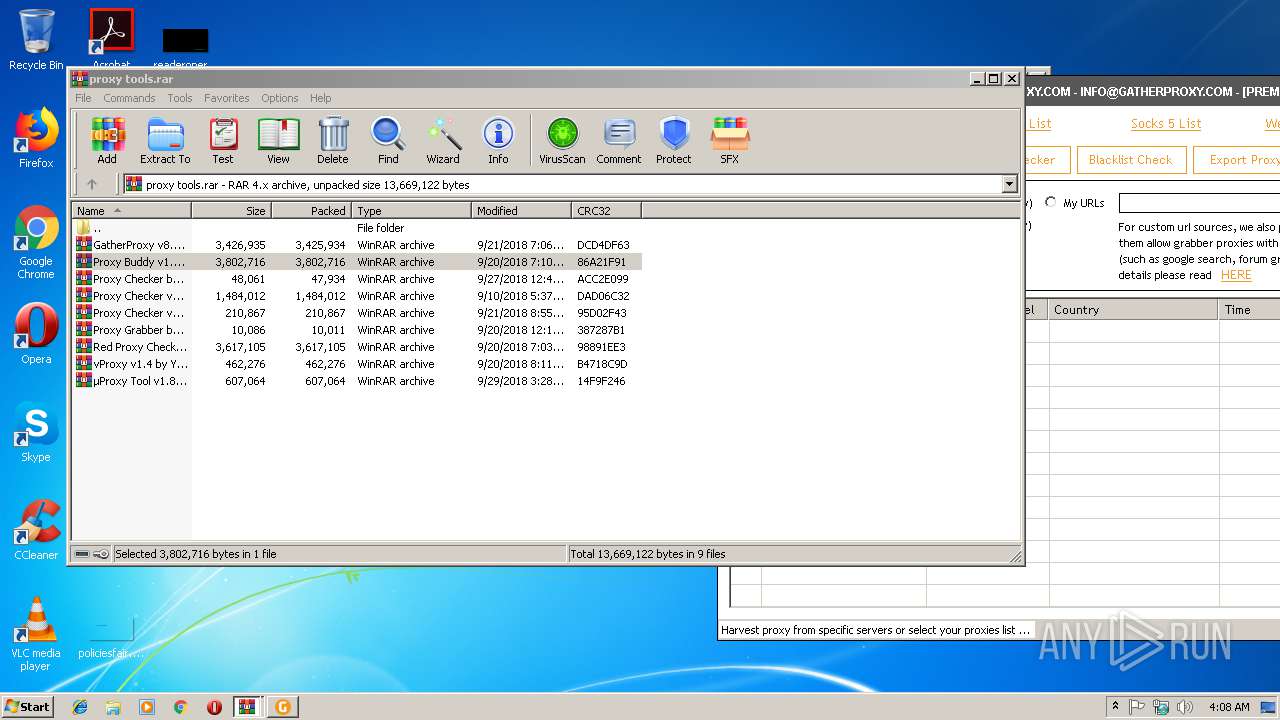Sort by the CRC32 column header
Viewport: 1280px width, 720px height.
point(606,211)
